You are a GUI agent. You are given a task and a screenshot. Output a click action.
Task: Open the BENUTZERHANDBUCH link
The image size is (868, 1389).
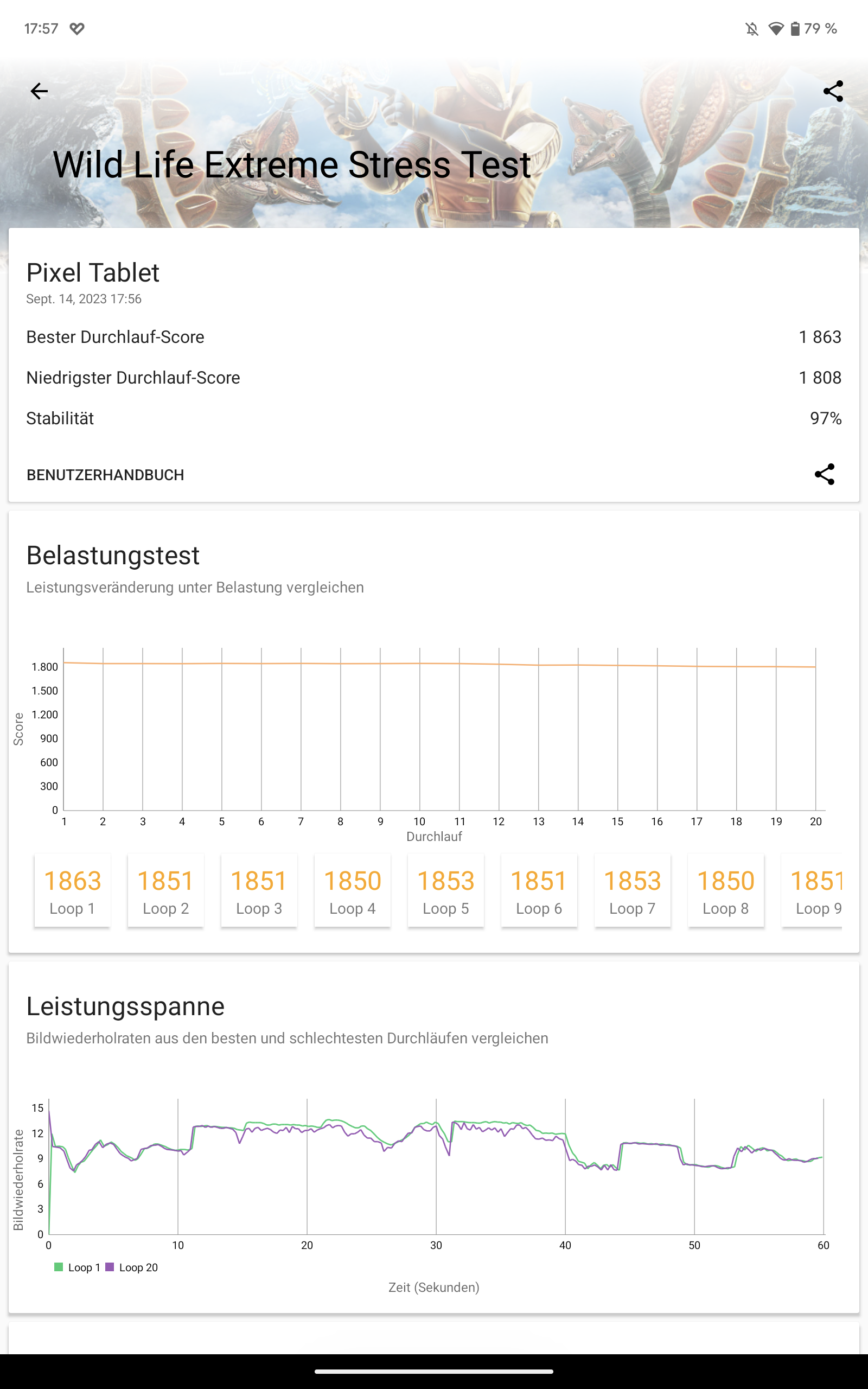click(105, 475)
